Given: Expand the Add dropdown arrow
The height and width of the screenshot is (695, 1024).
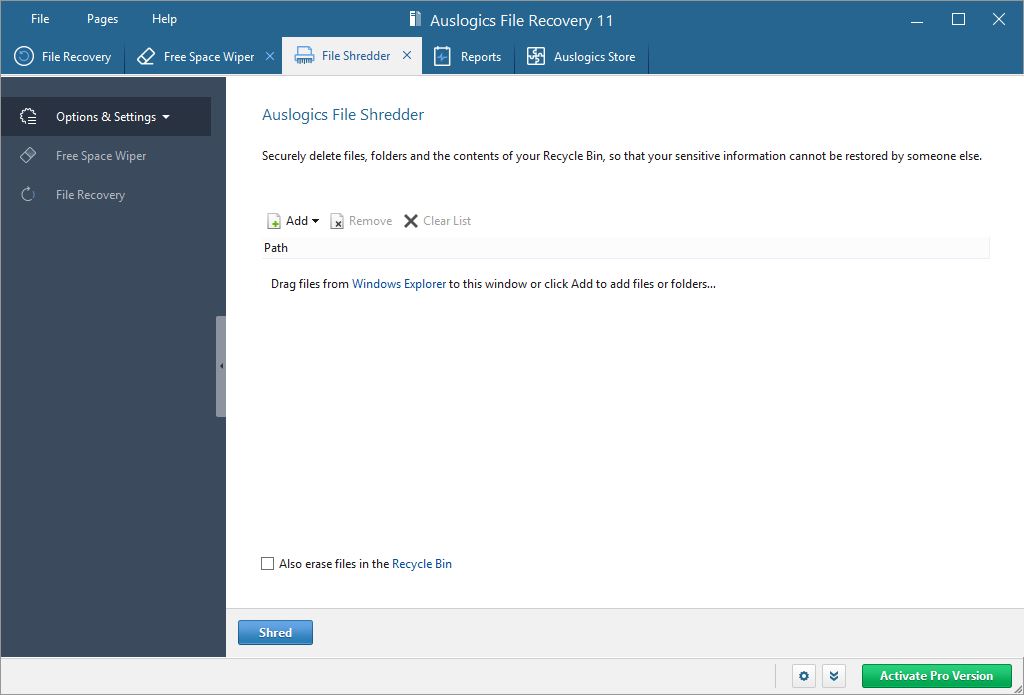Looking at the screenshot, I should click(x=315, y=221).
